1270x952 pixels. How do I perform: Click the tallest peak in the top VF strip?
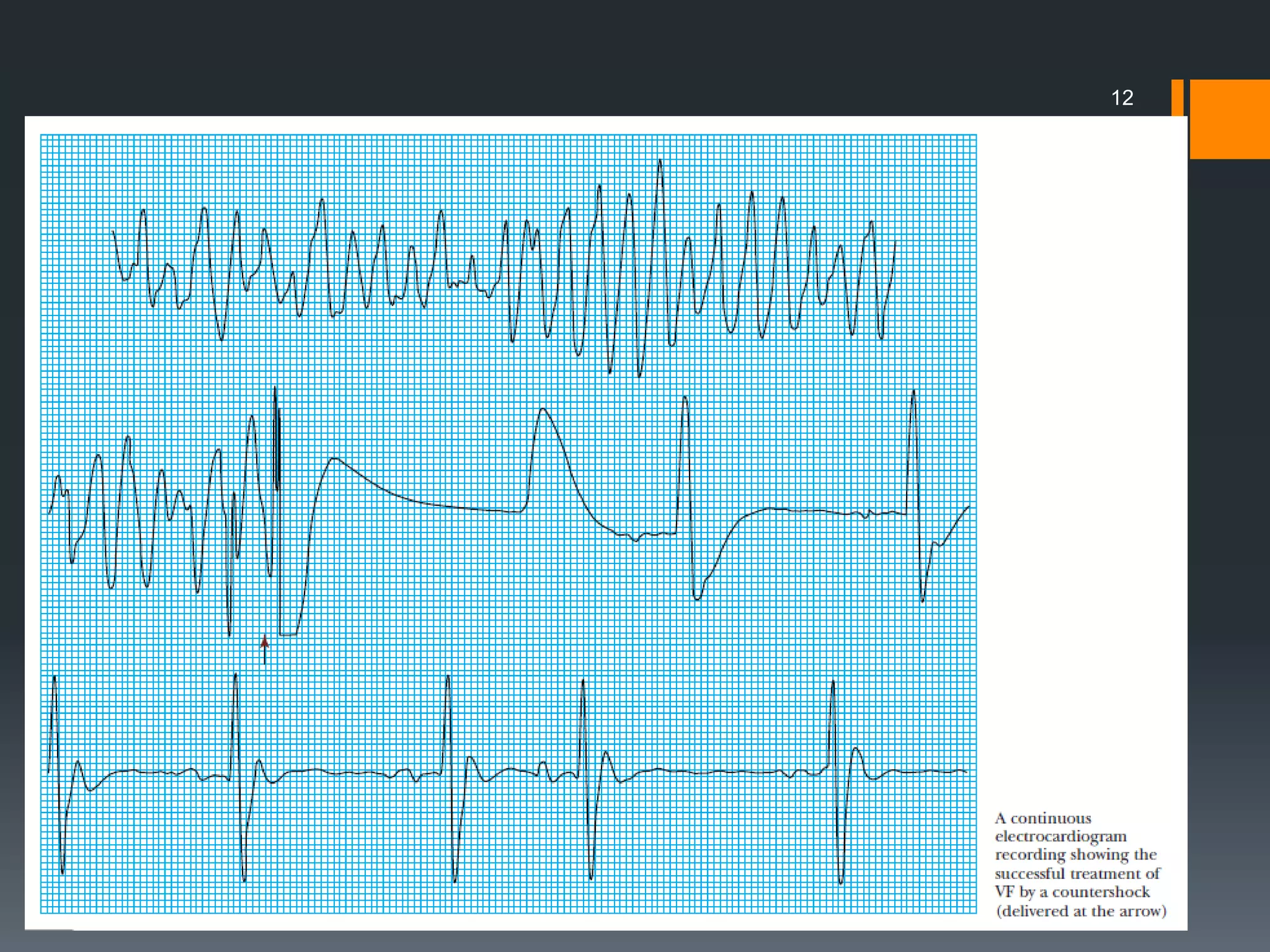point(660,162)
